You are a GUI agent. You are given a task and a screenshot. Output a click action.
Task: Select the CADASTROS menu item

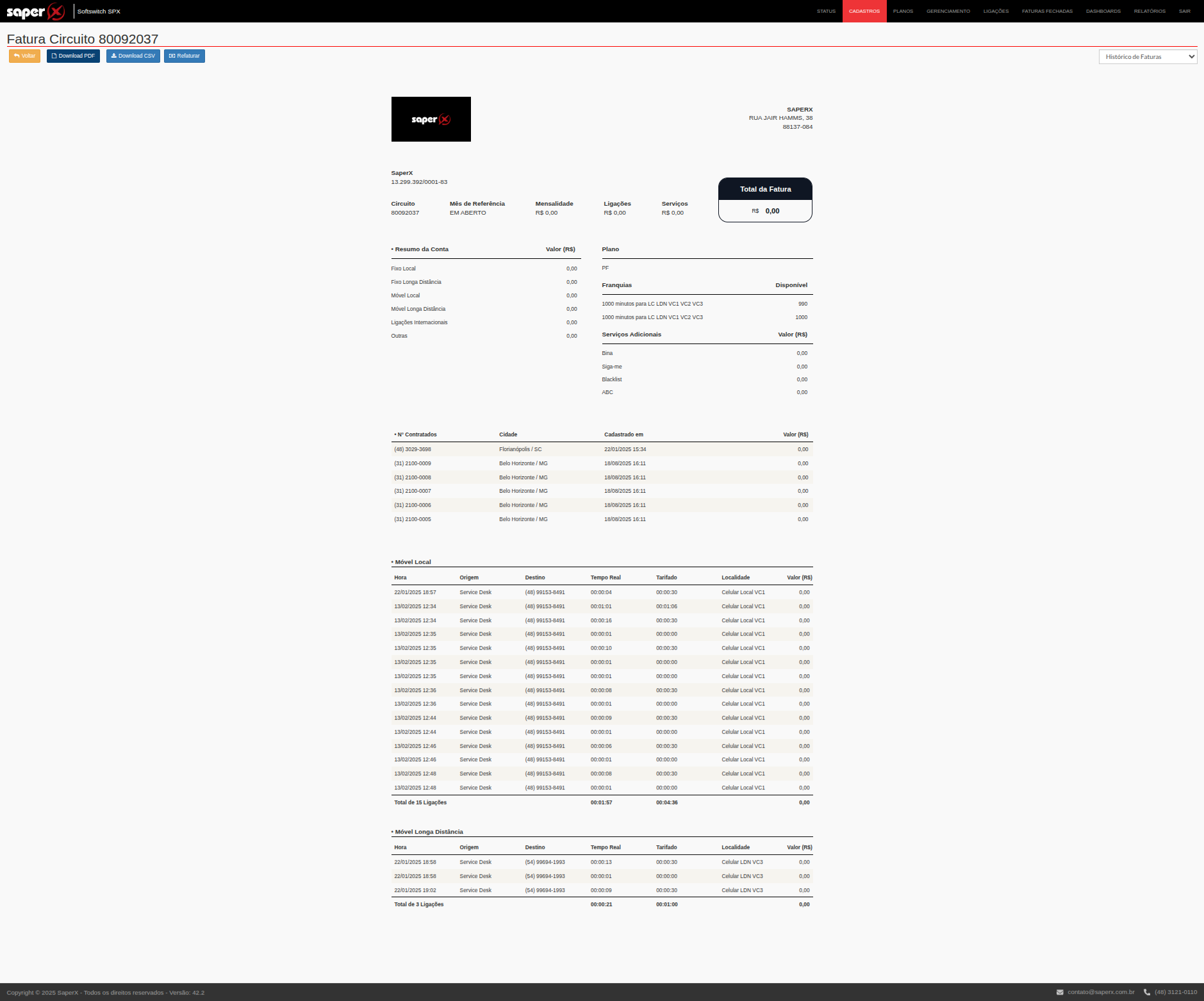[864, 12]
